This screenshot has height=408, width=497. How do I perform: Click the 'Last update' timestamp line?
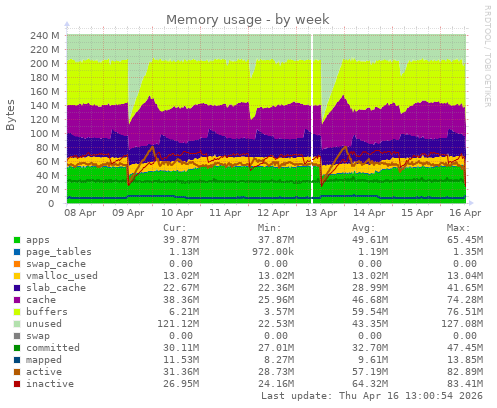pyautogui.click(x=372, y=396)
